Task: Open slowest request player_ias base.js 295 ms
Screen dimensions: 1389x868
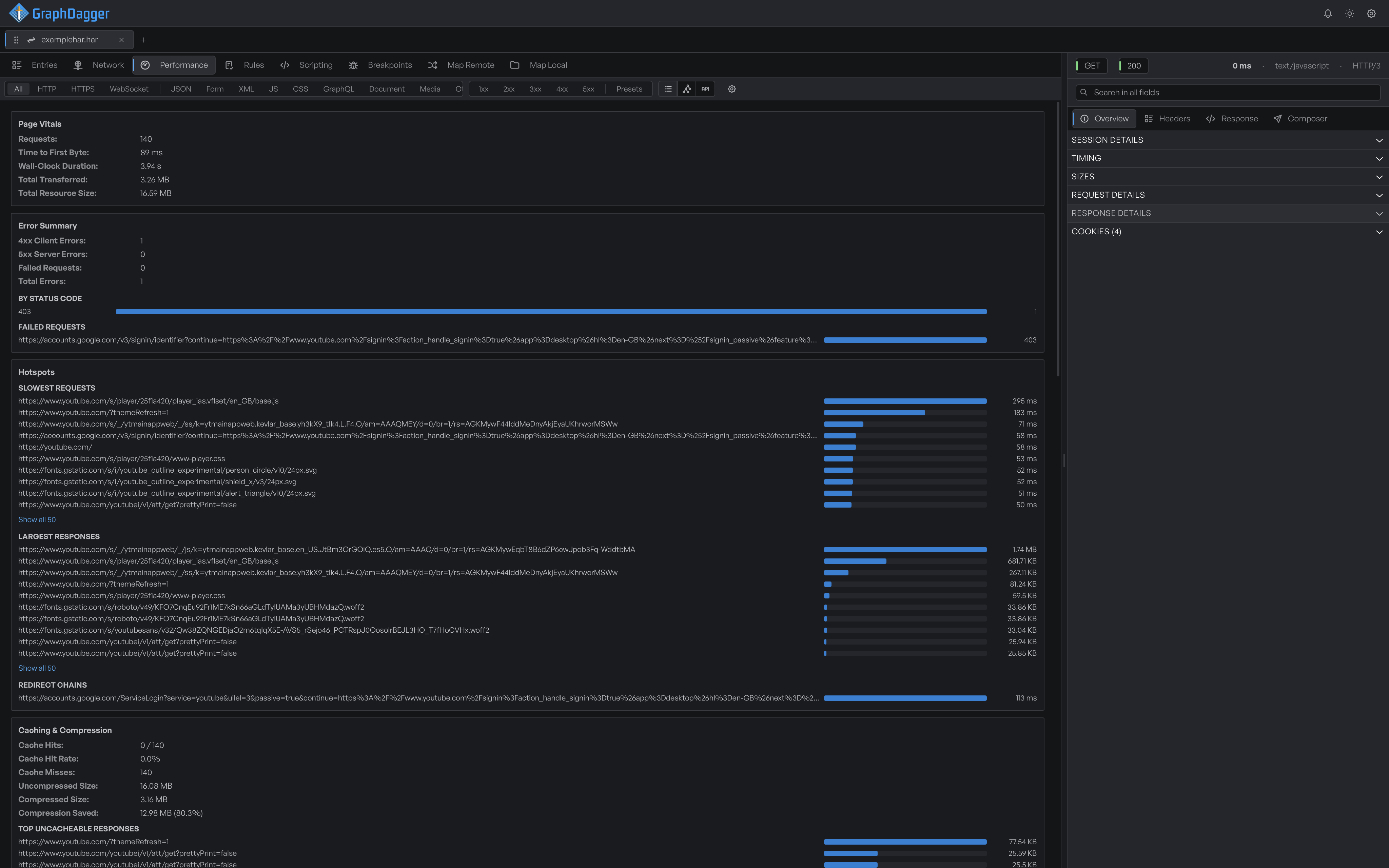Action: pyautogui.click(x=527, y=401)
